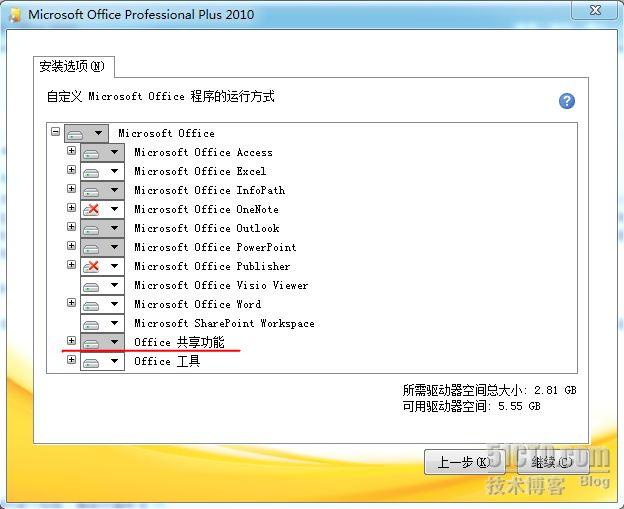The width and height of the screenshot is (624, 509).
Task: Open the Microsoft Office root install-state dropdown
Action: [86, 133]
